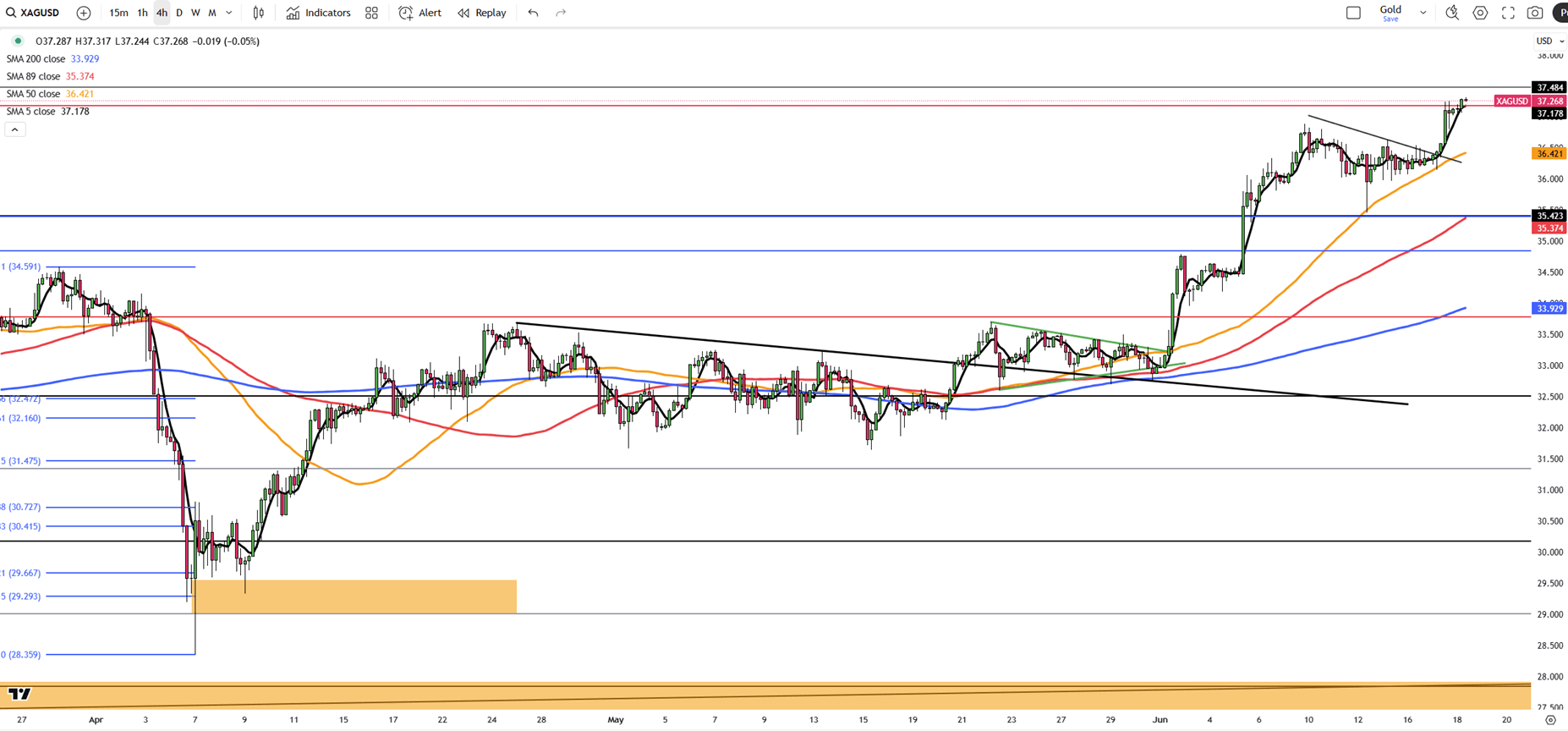Create a new Alert
Screen dimensions: 1568x731
420,13
